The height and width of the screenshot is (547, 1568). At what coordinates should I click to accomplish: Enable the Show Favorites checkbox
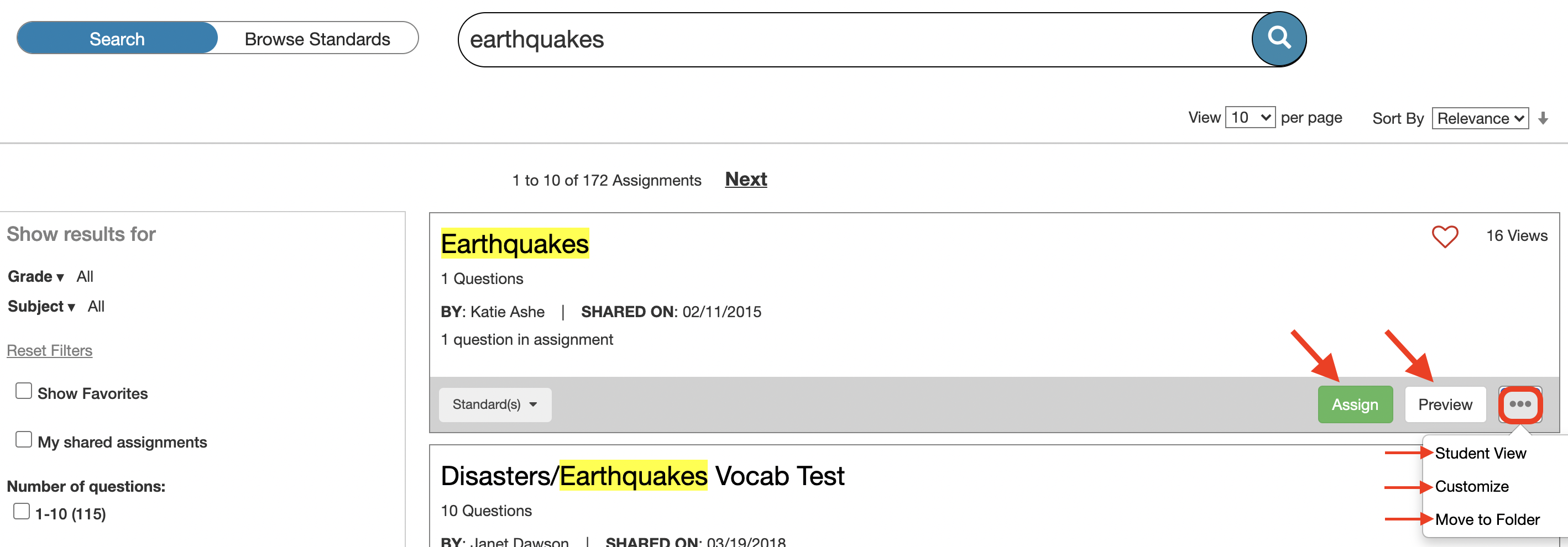pyautogui.click(x=24, y=391)
